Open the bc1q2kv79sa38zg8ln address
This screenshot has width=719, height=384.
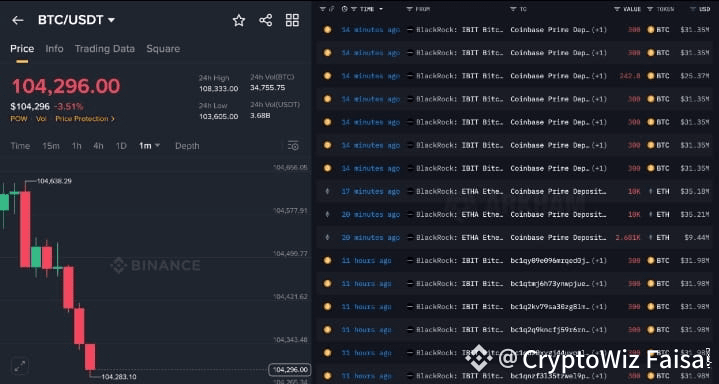coord(550,306)
